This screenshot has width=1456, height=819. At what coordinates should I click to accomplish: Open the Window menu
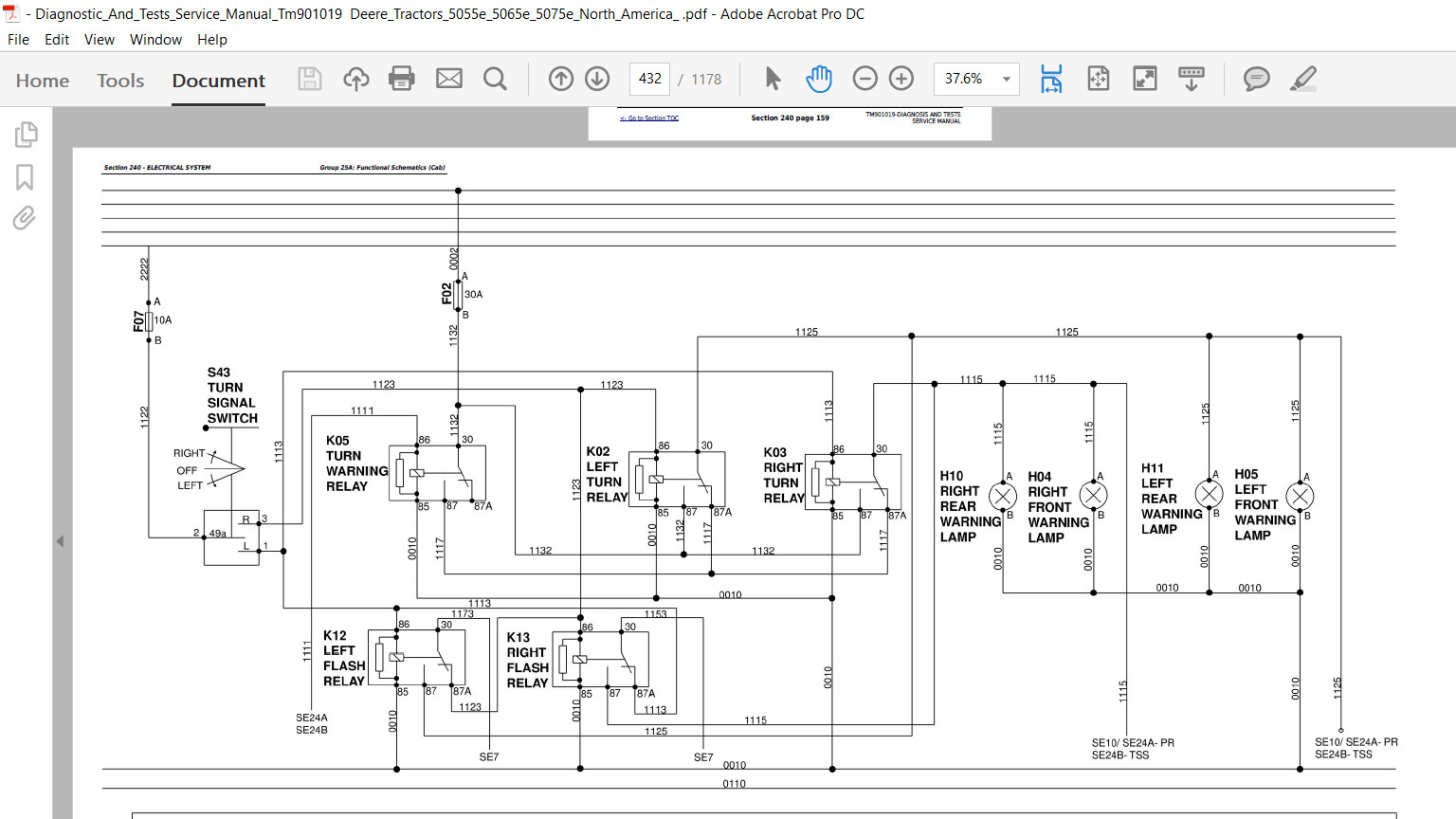click(155, 40)
